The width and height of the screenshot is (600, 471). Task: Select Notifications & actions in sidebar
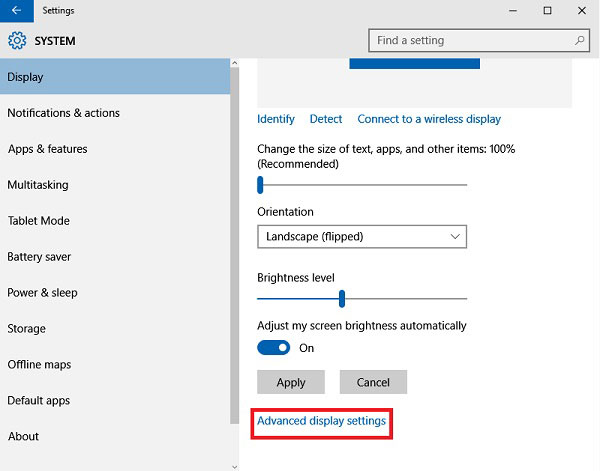(63, 113)
